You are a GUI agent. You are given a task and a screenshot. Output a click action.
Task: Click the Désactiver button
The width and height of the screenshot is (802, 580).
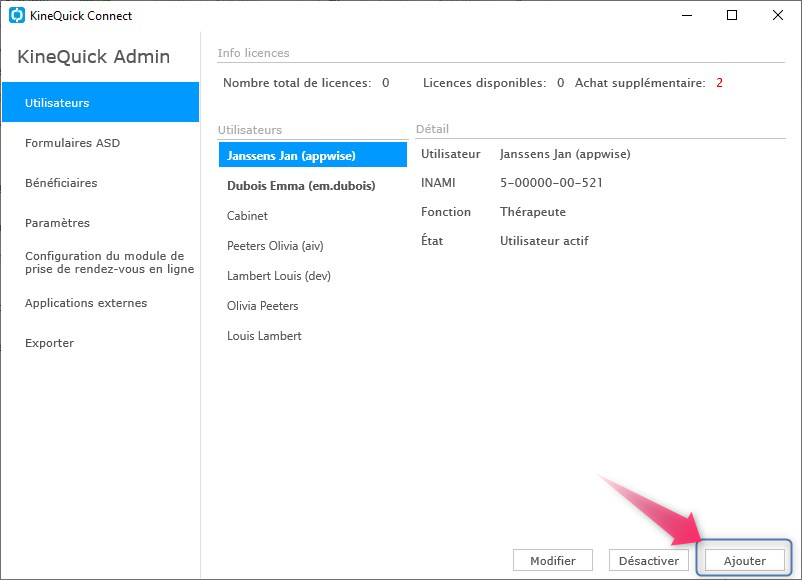[x=649, y=561]
